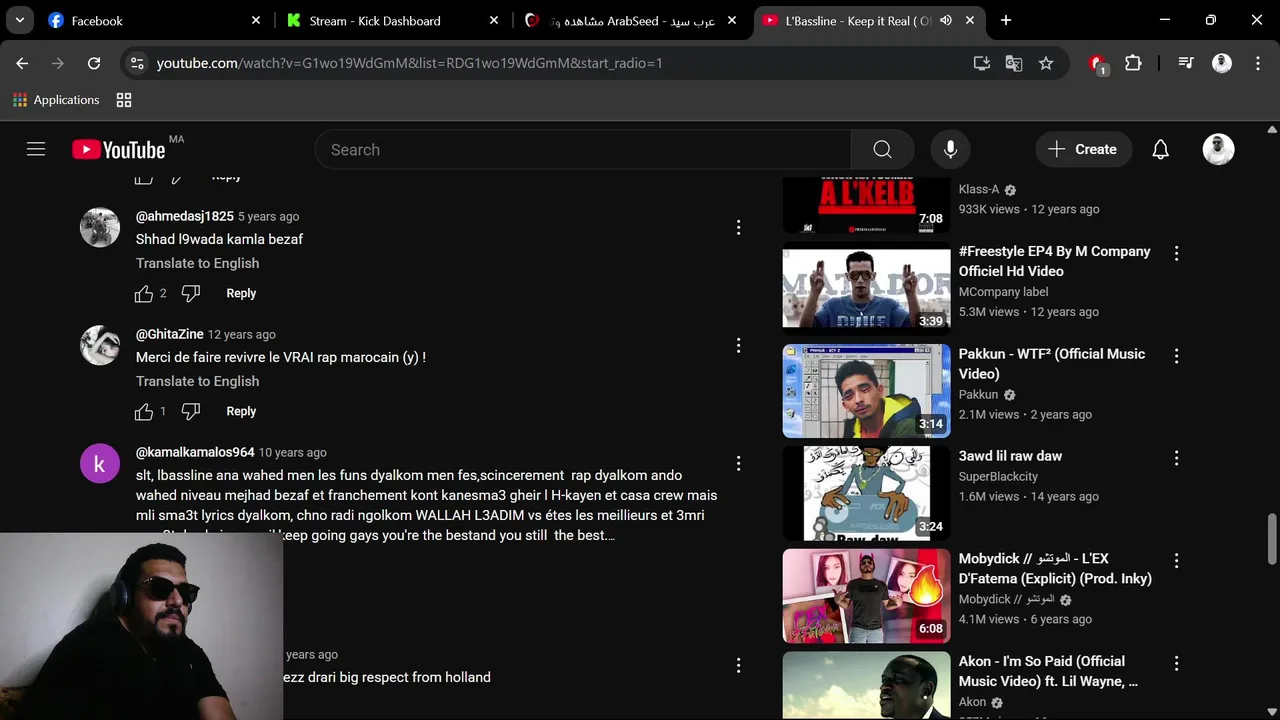
Task: Click the browser address bar URL
Action: pyautogui.click(x=410, y=63)
